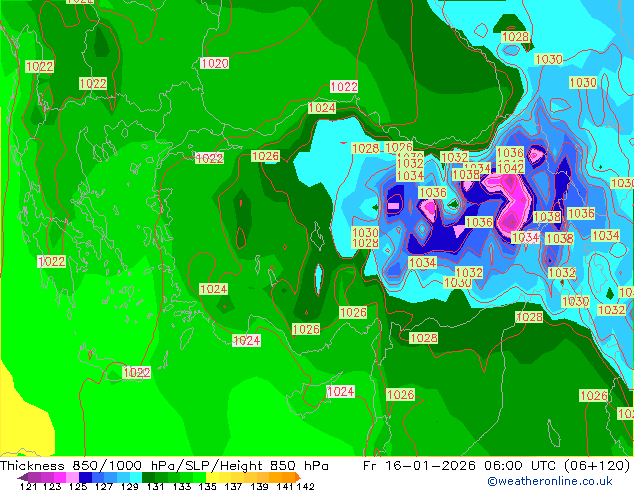This screenshot has height=490, width=634.
Task: Click the 1028 label left of 1026 at cold pool edge
Action: coord(366,148)
